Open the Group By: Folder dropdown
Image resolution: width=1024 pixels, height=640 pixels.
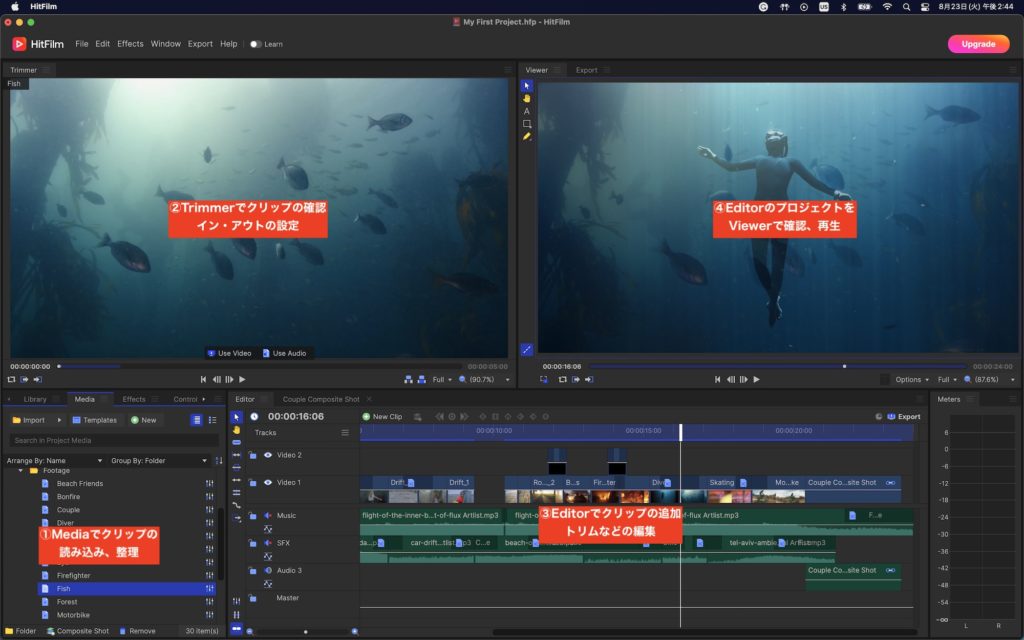pyautogui.click(x=160, y=461)
